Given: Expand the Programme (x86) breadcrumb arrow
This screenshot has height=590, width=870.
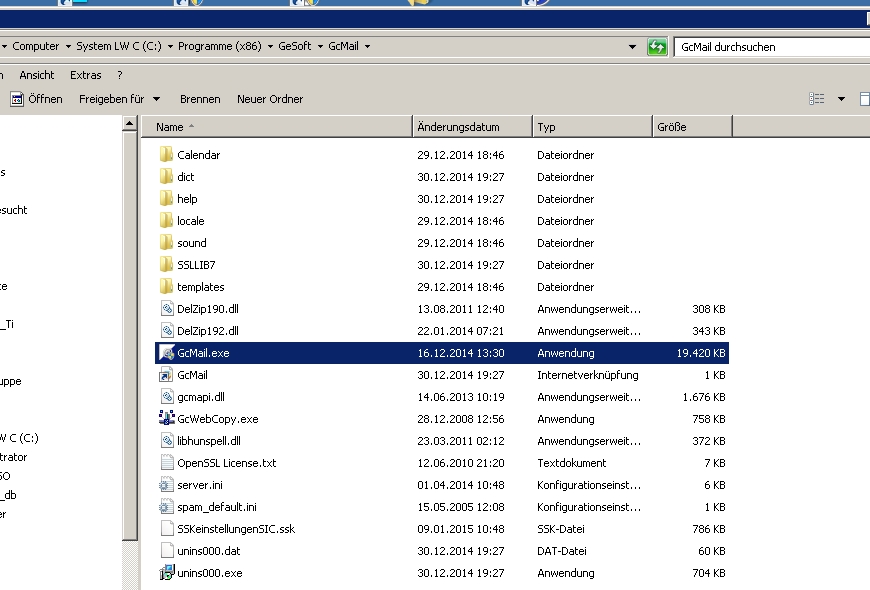Looking at the screenshot, I should 270,46.
